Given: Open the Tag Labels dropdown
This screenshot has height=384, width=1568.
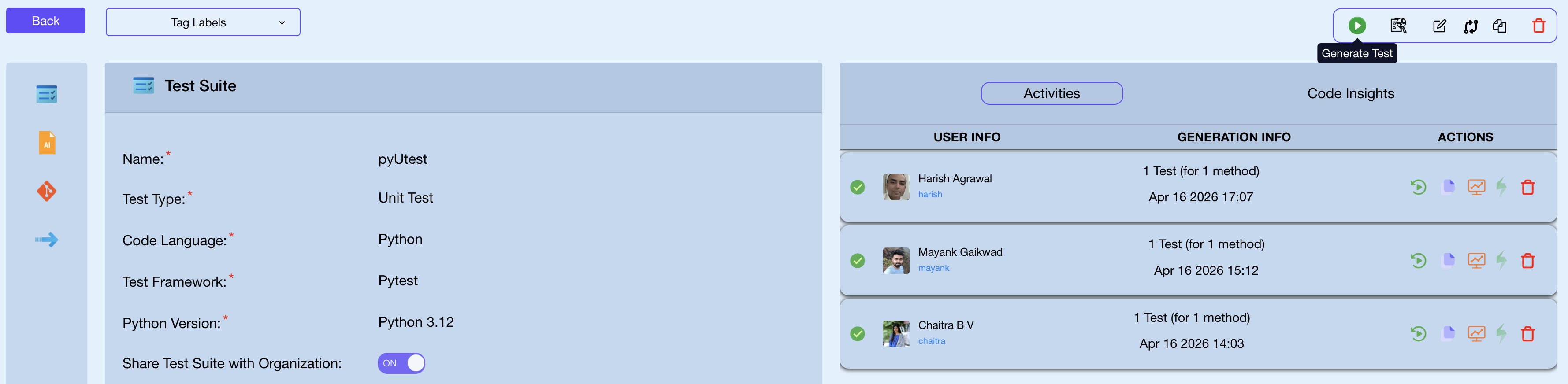Looking at the screenshot, I should click(203, 22).
